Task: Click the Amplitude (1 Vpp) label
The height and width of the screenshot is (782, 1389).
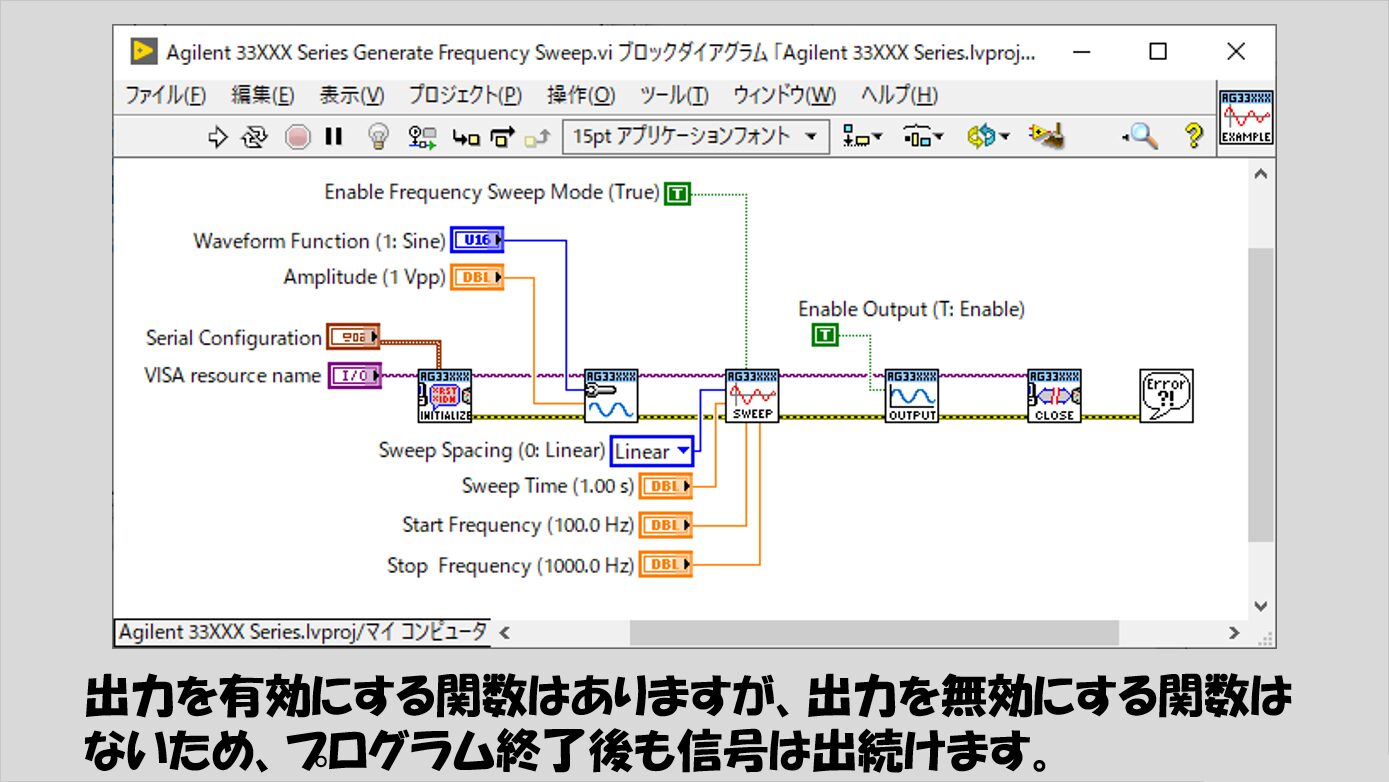Action: (x=364, y=278)
